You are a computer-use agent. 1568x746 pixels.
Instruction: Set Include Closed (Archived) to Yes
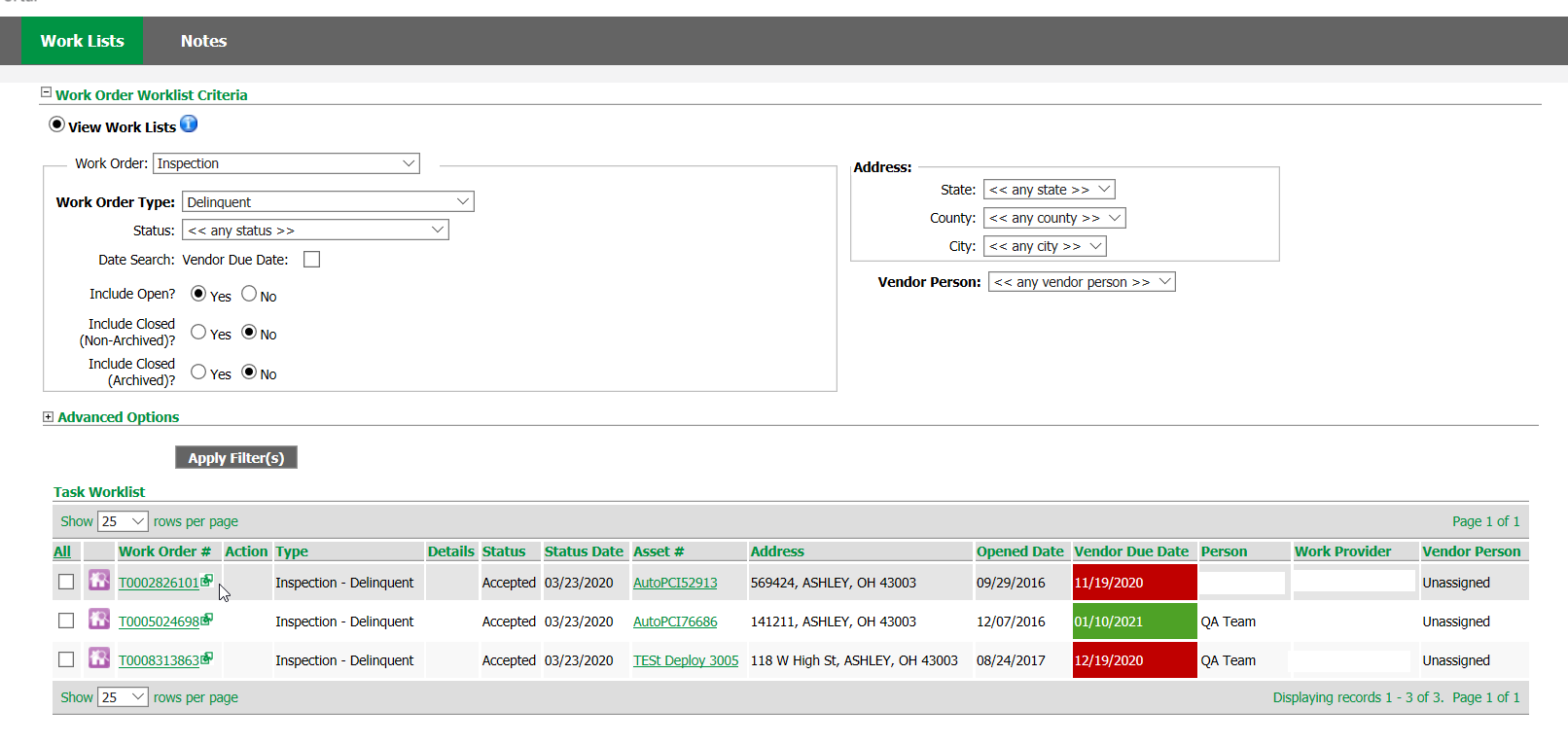point(198,372)
